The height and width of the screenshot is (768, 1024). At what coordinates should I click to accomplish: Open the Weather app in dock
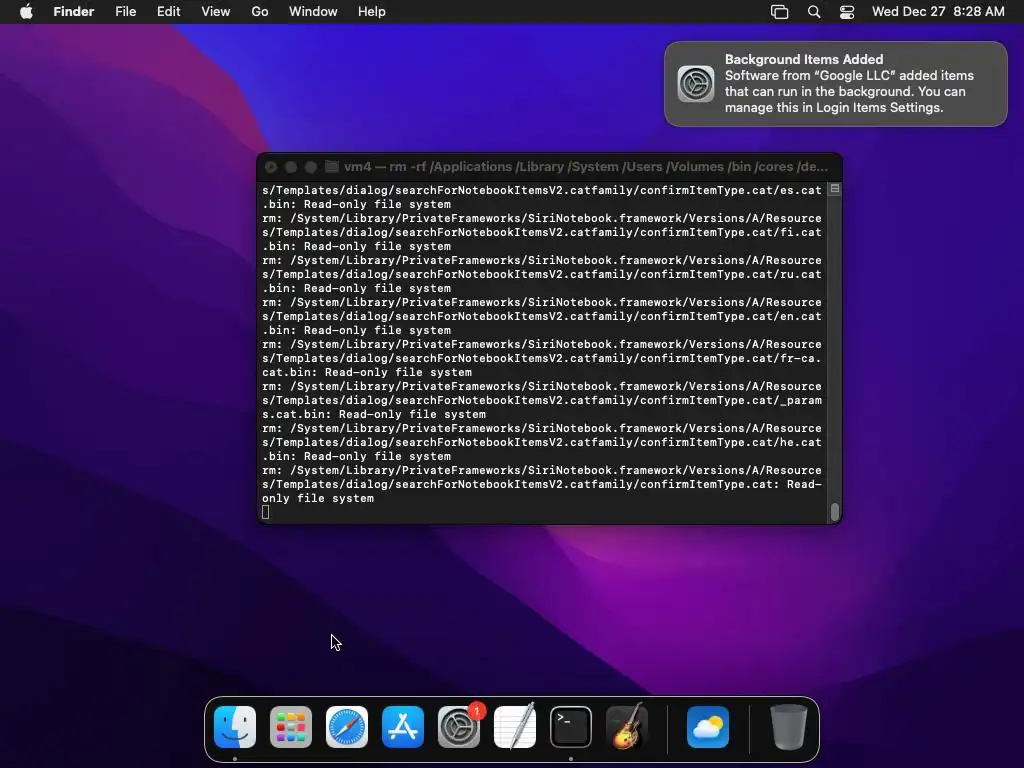point(708,727)
